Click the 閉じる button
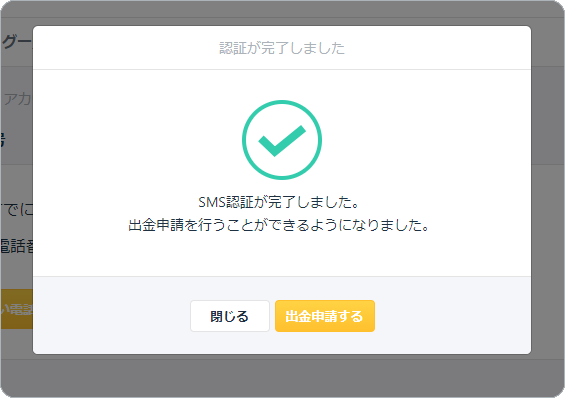The width and height of the screenshot is (565, 398). [230, 316]
